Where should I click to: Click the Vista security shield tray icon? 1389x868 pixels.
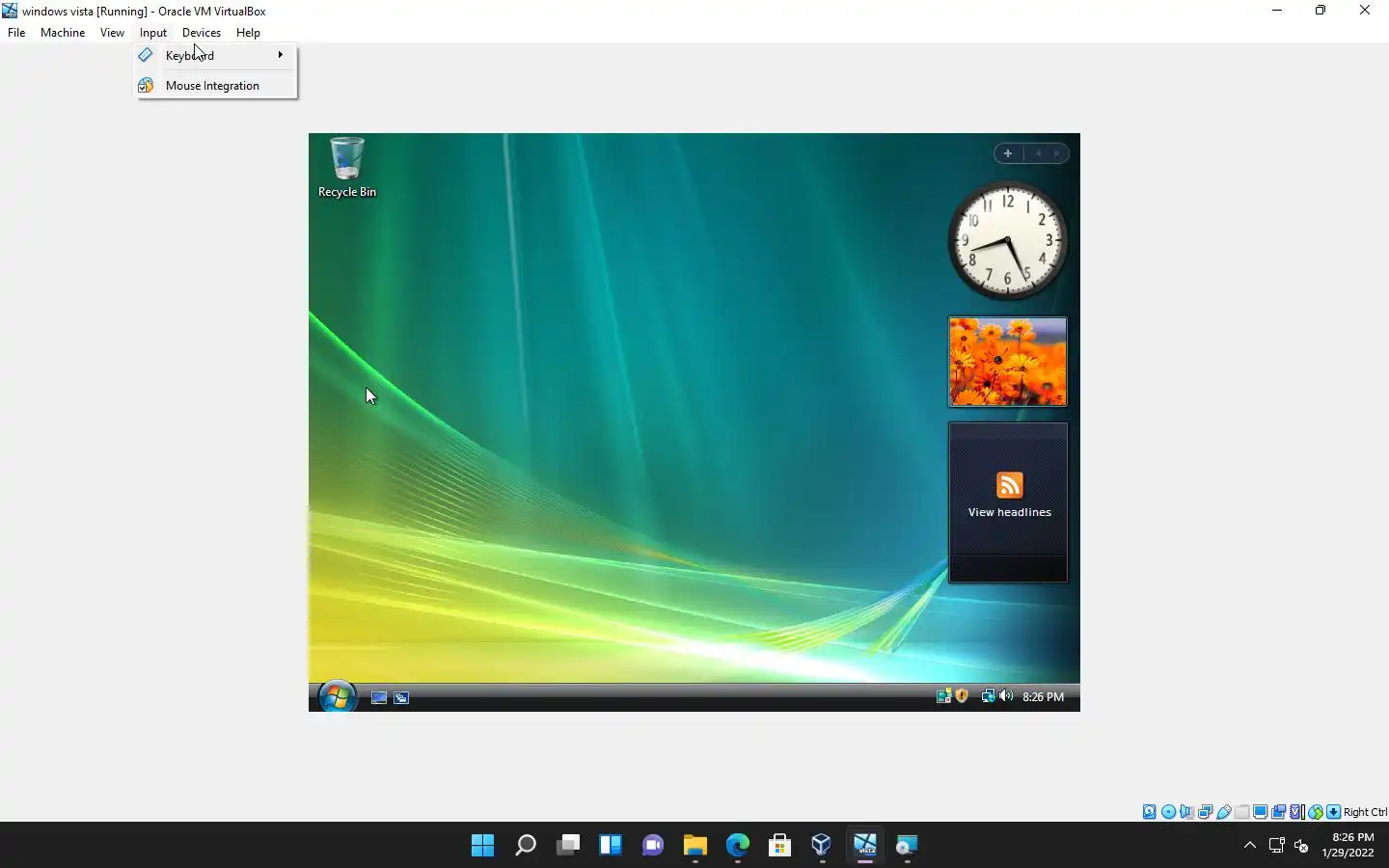(962, 696)
